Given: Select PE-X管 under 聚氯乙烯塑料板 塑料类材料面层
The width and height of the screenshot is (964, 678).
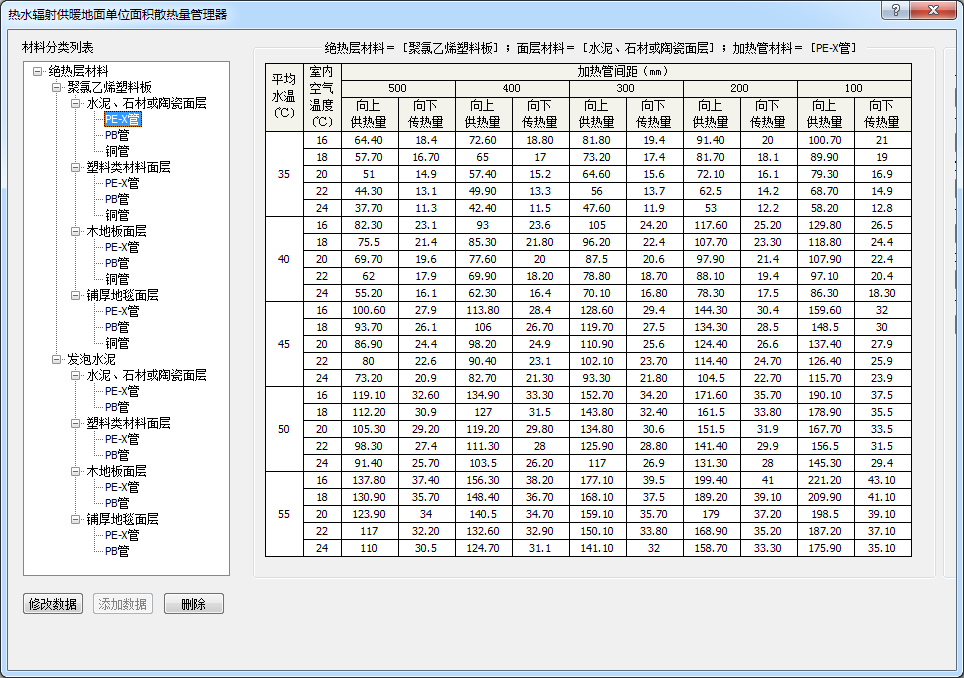Looking at the screenshot, I should pyautogui.click(x=122, y=183).
